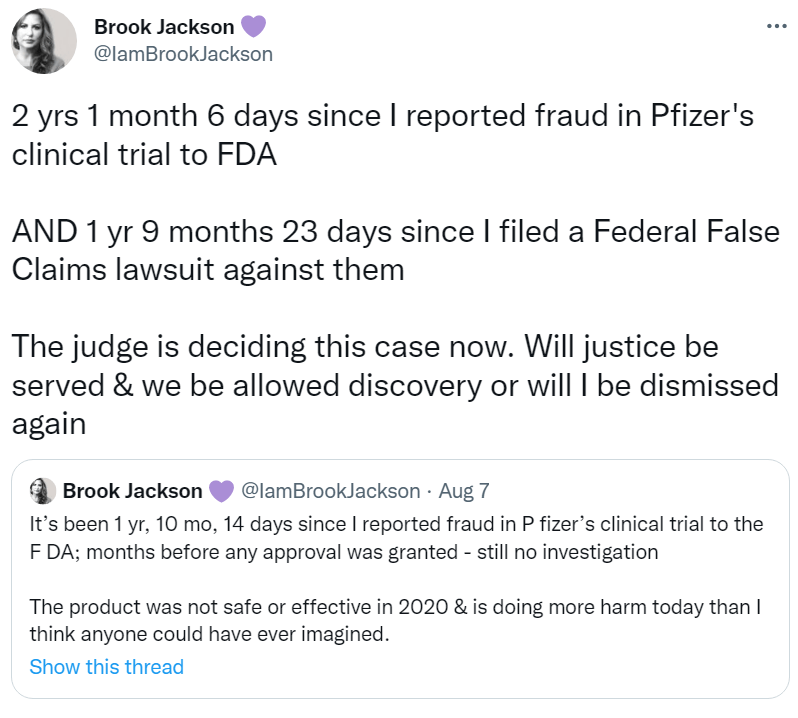Viewport: 798px width, 718px height.
Task: Click the Brook Jackson name in the quoted tweet
Action: [132, 491]
